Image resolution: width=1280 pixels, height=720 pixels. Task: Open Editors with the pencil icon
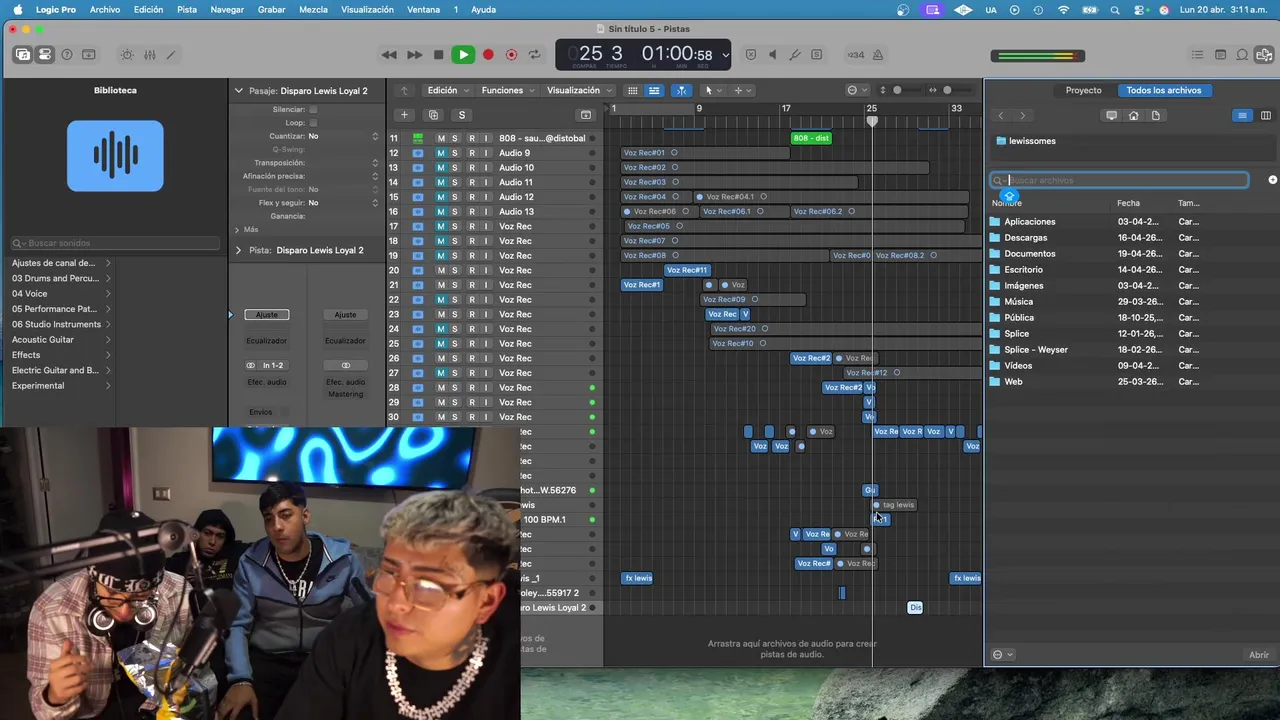[171, 55]
